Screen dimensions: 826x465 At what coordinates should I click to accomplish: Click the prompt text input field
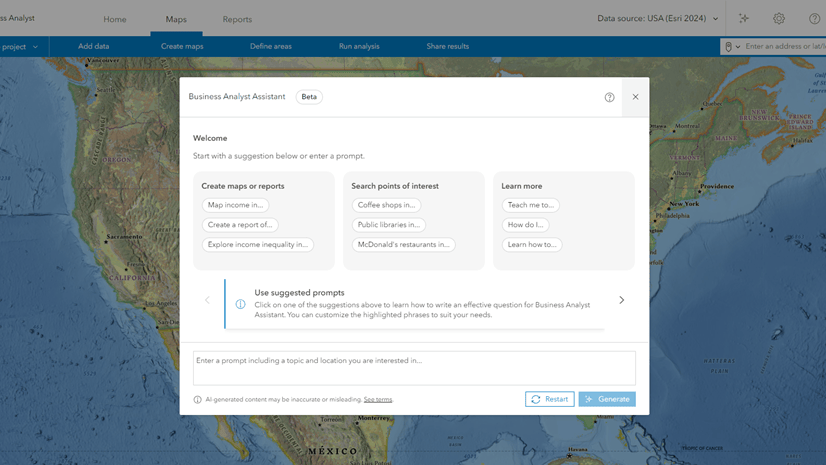[414, 367]
